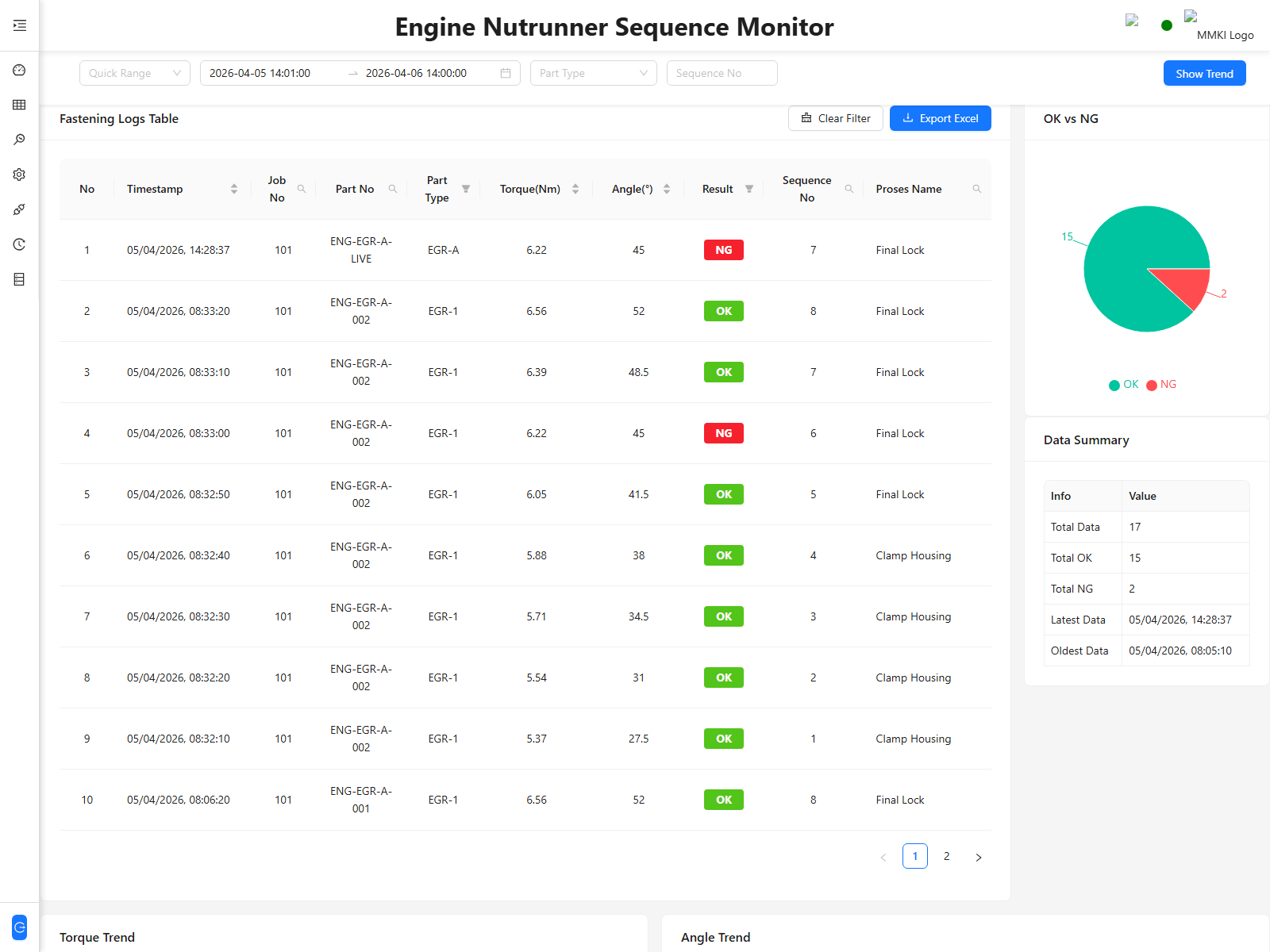
Task: Click the Clear Filter button
Action: coord(836,118)
